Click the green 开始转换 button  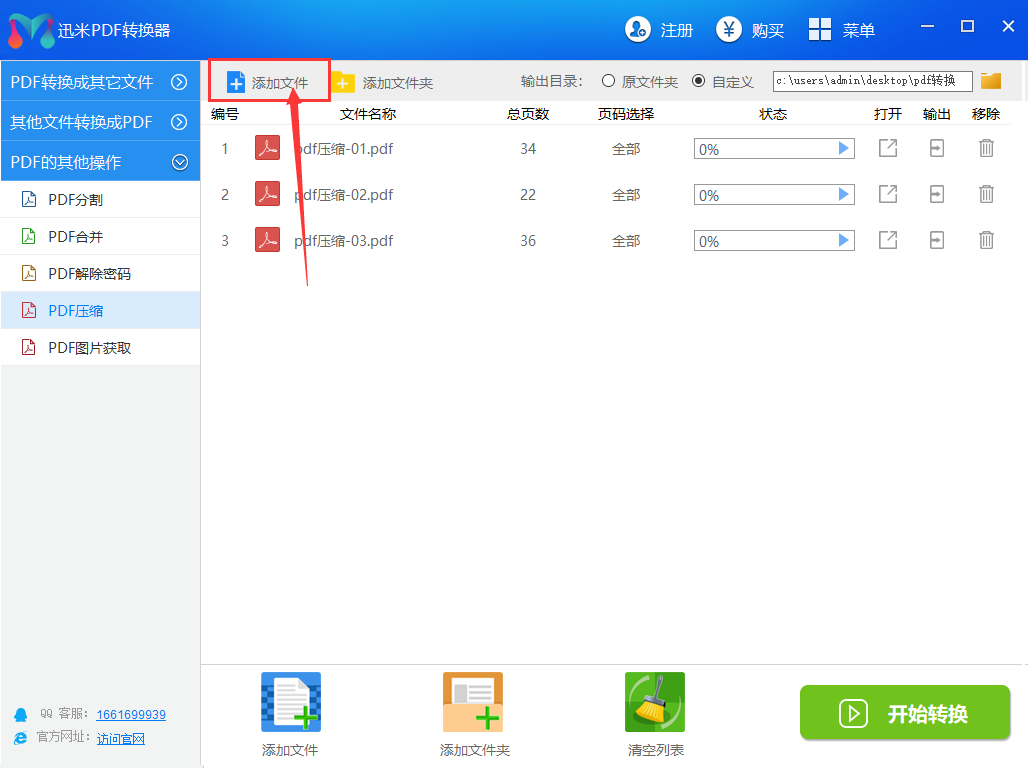pyautogui.click(x=905, y=713)
